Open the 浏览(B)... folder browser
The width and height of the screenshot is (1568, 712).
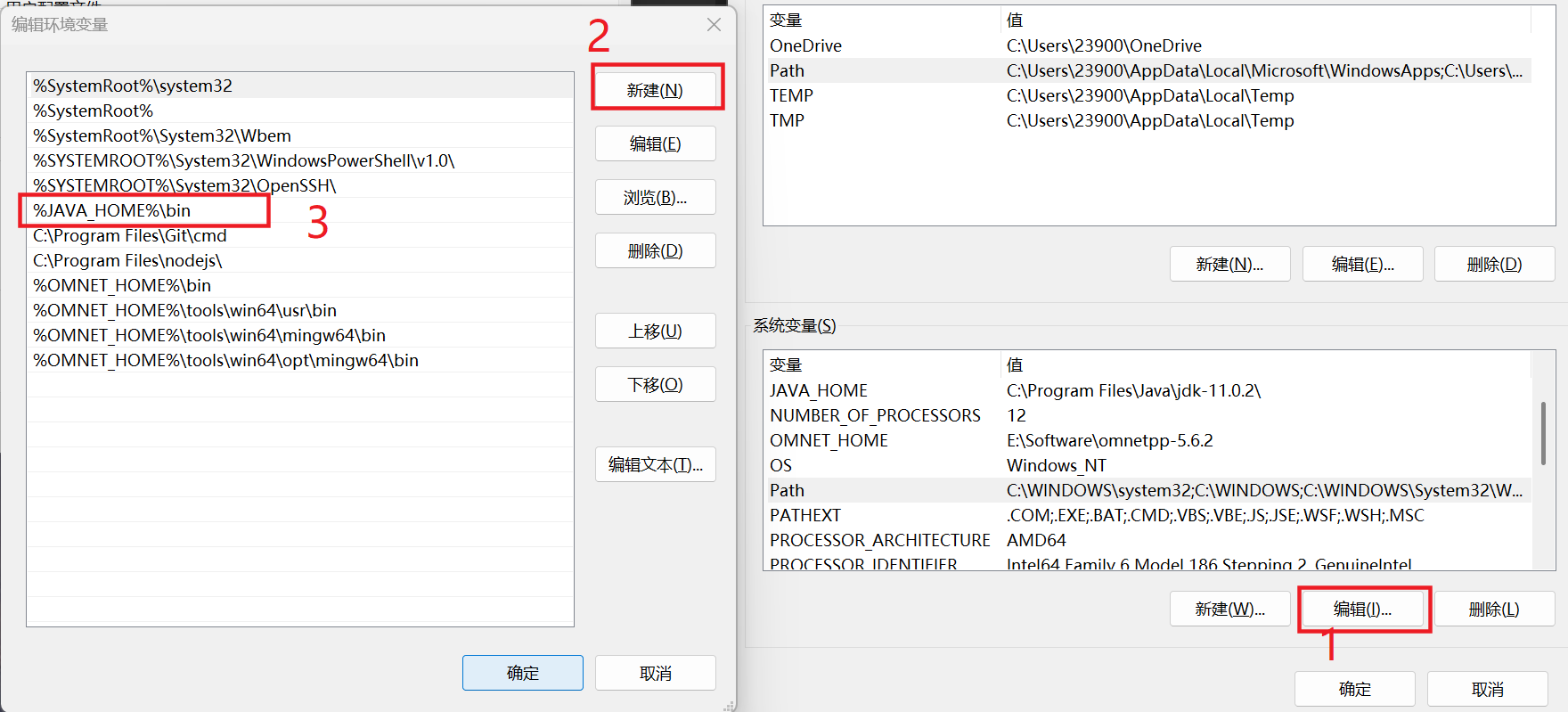655,197
